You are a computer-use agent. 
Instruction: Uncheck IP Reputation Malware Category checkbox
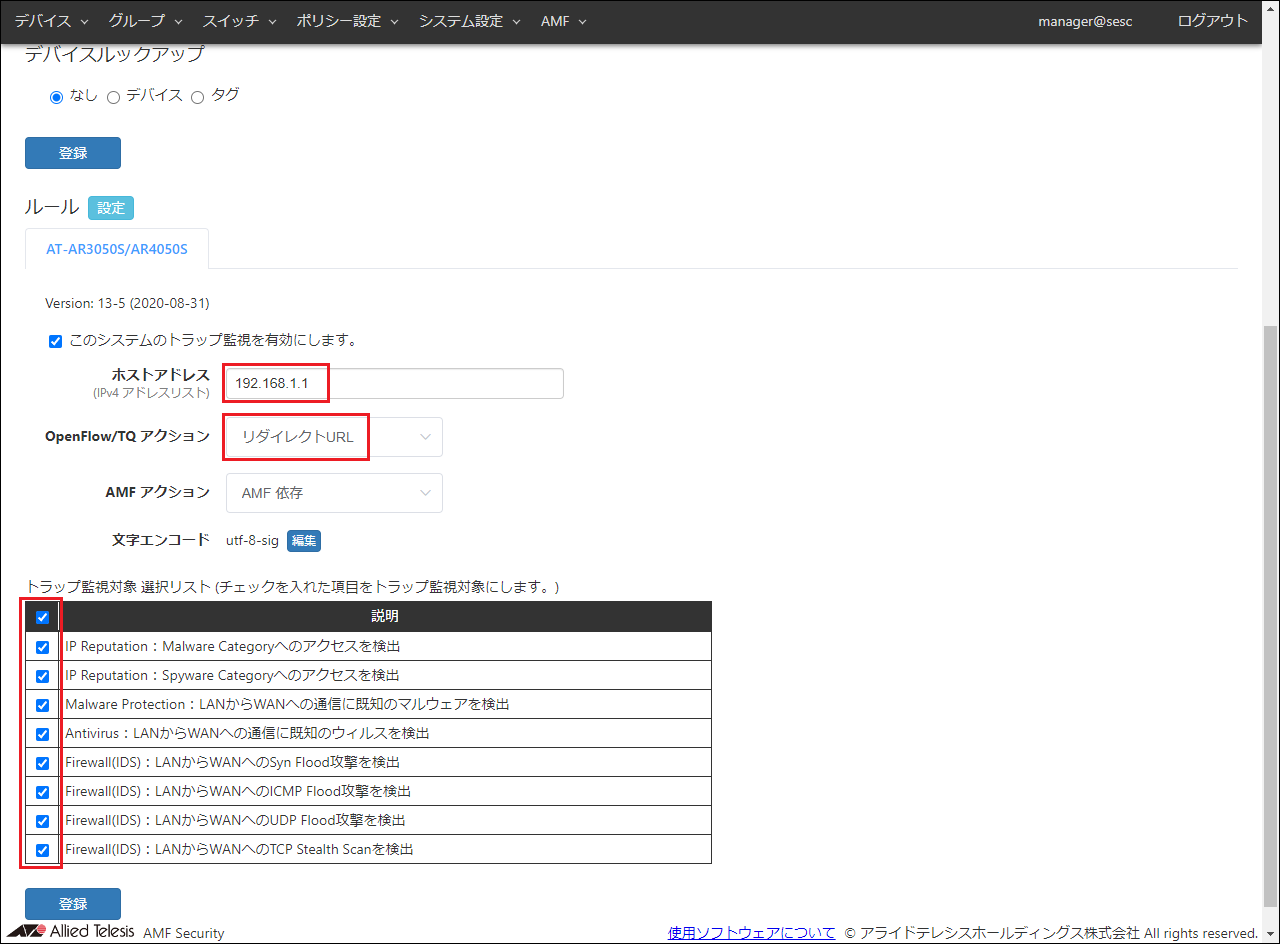tap(42, 647)
